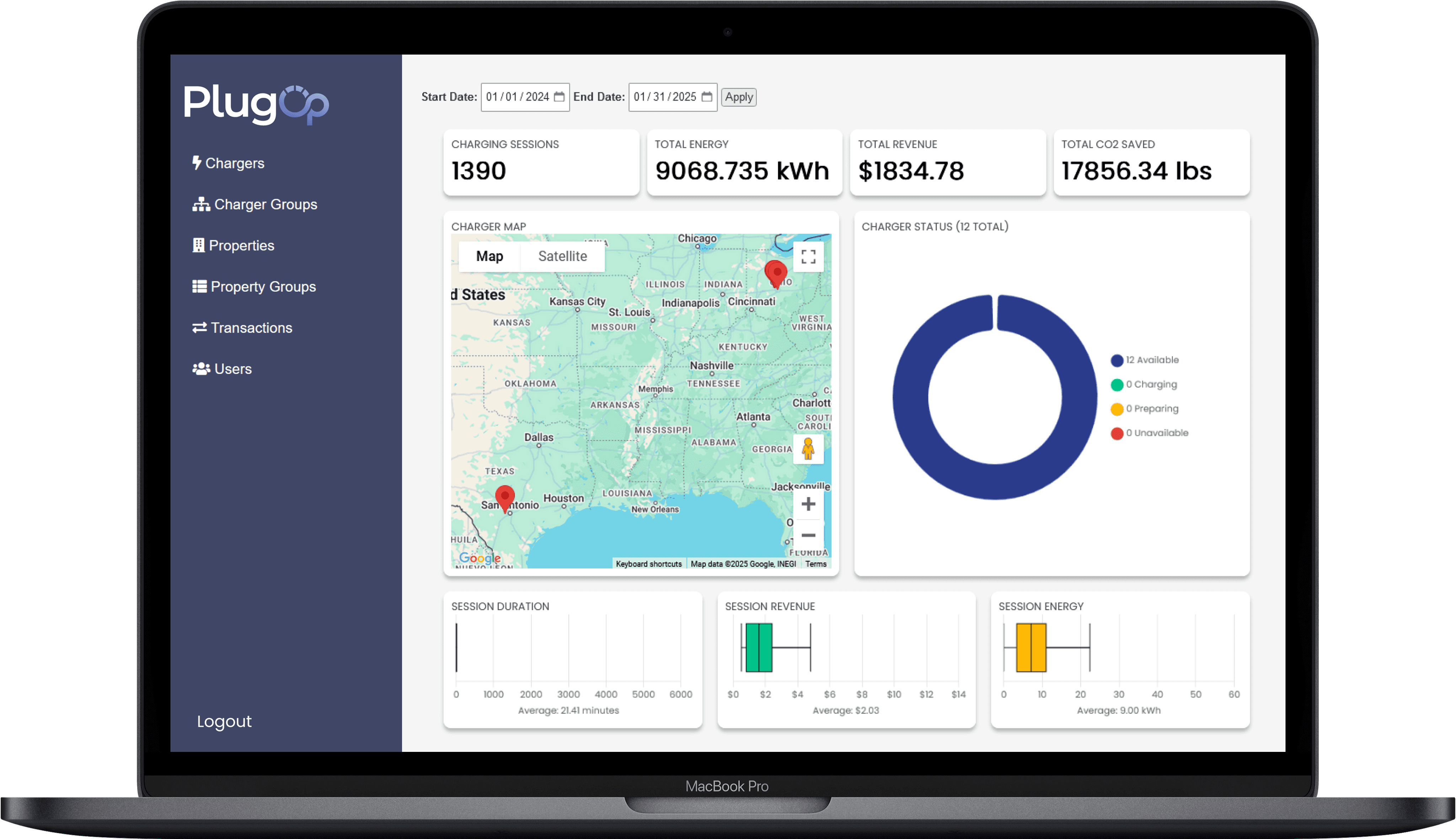
Task: Select the Map view tab
Action: click(489, 256)
